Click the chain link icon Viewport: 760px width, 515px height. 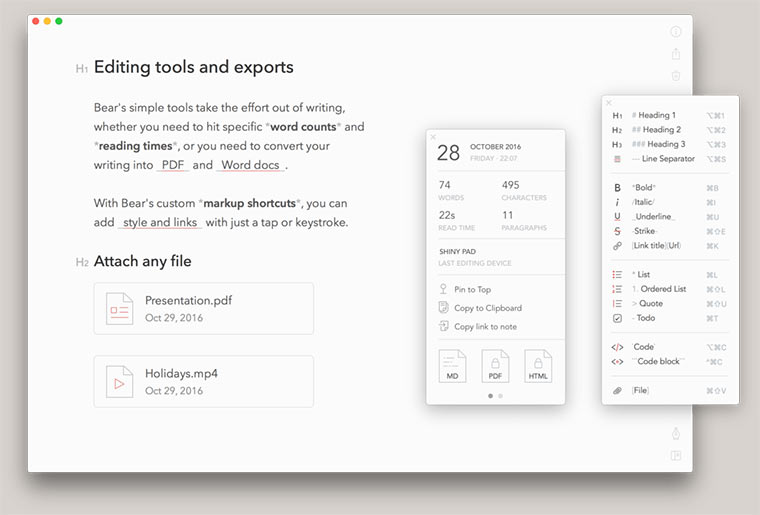pos(617,246)
